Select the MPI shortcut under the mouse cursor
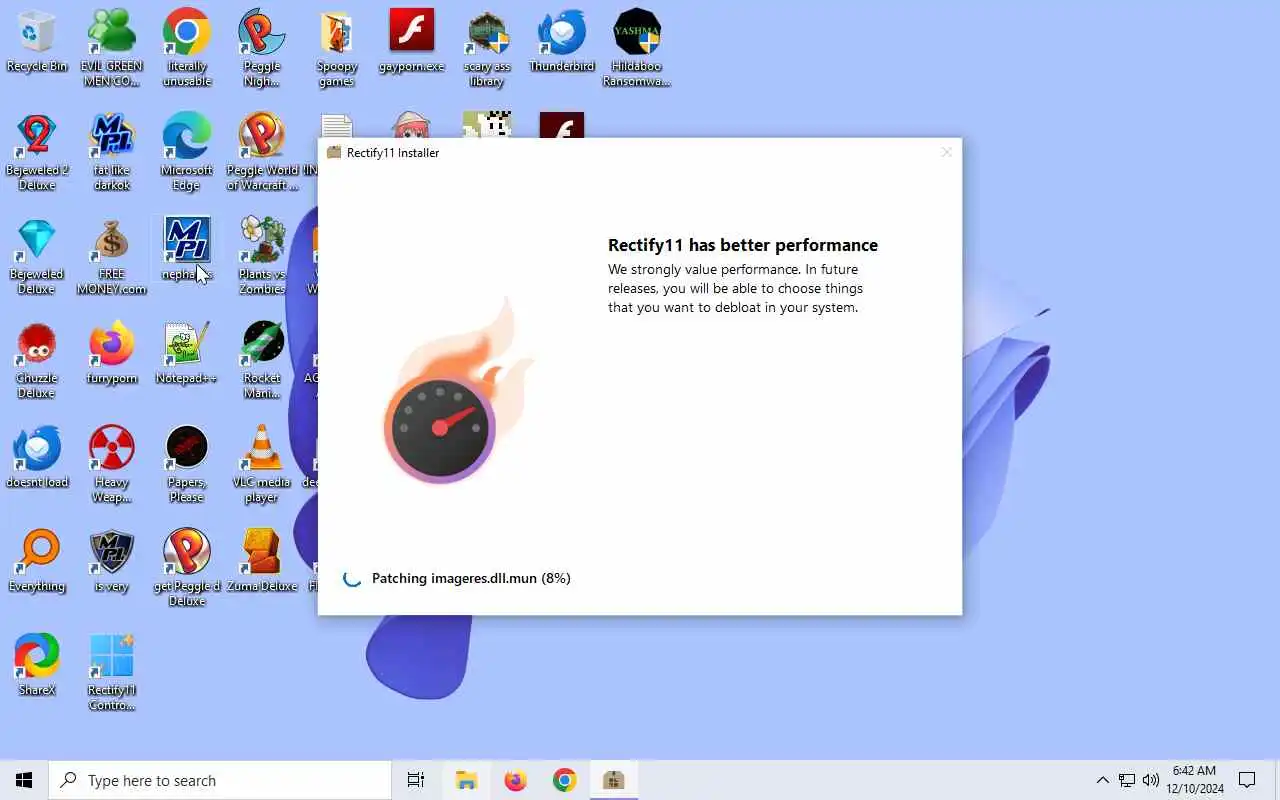Viewport: 1280px width, 800px height. coord(187,249)
